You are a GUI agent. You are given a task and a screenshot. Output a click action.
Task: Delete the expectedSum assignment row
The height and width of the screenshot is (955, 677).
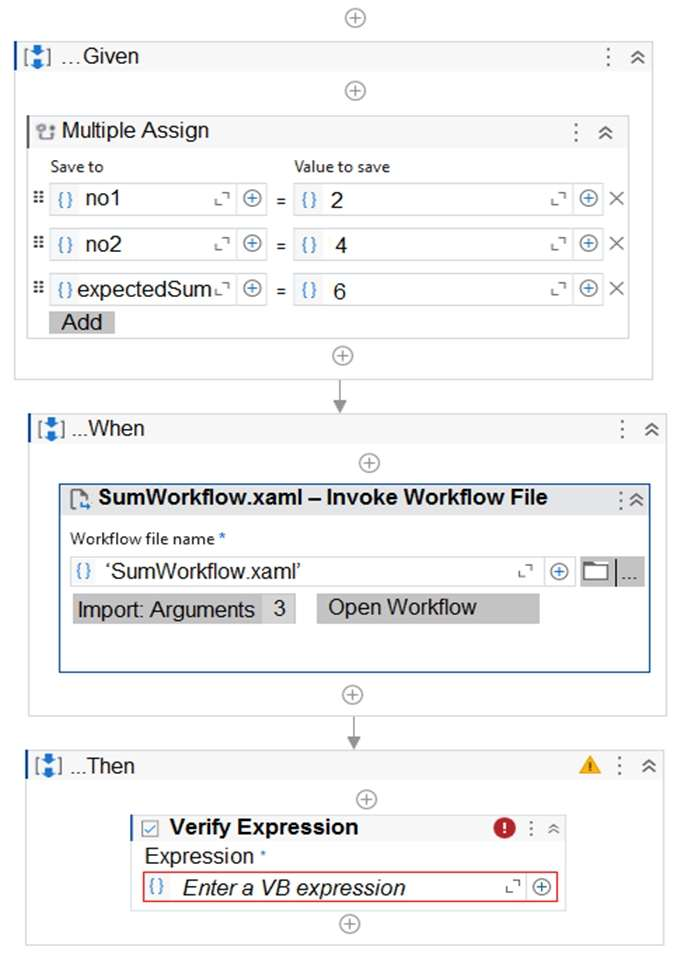point(617,289)
